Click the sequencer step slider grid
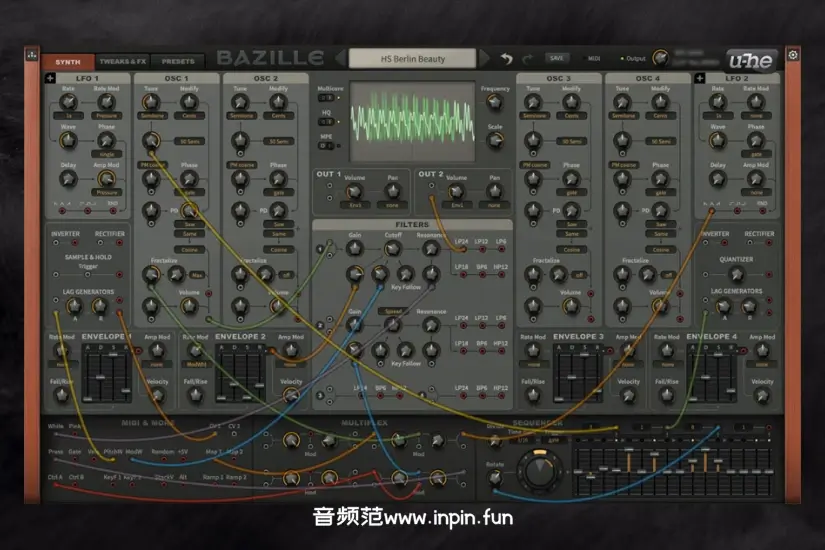 (x=673, y=470)
